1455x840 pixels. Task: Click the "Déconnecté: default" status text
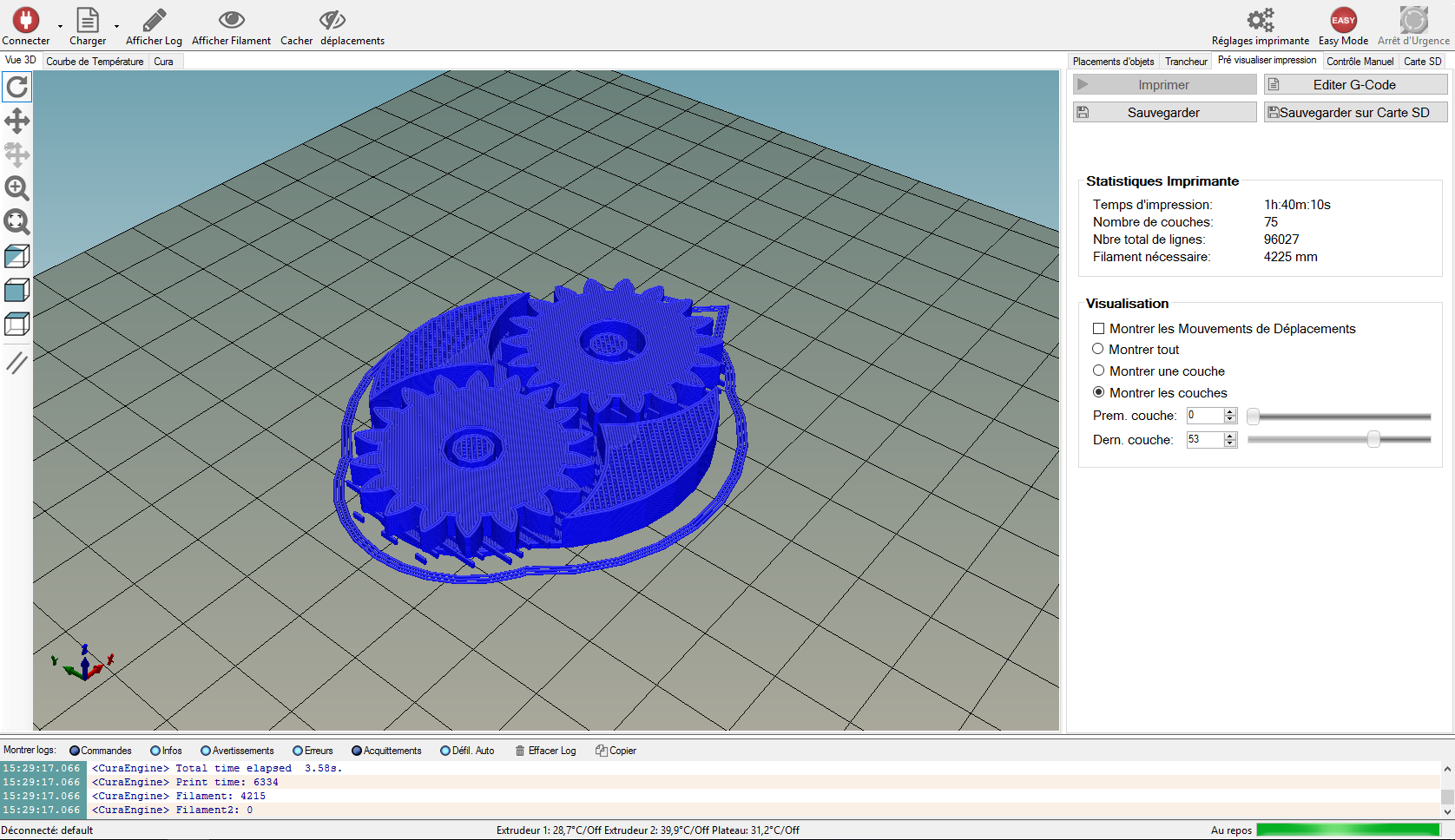47,830
